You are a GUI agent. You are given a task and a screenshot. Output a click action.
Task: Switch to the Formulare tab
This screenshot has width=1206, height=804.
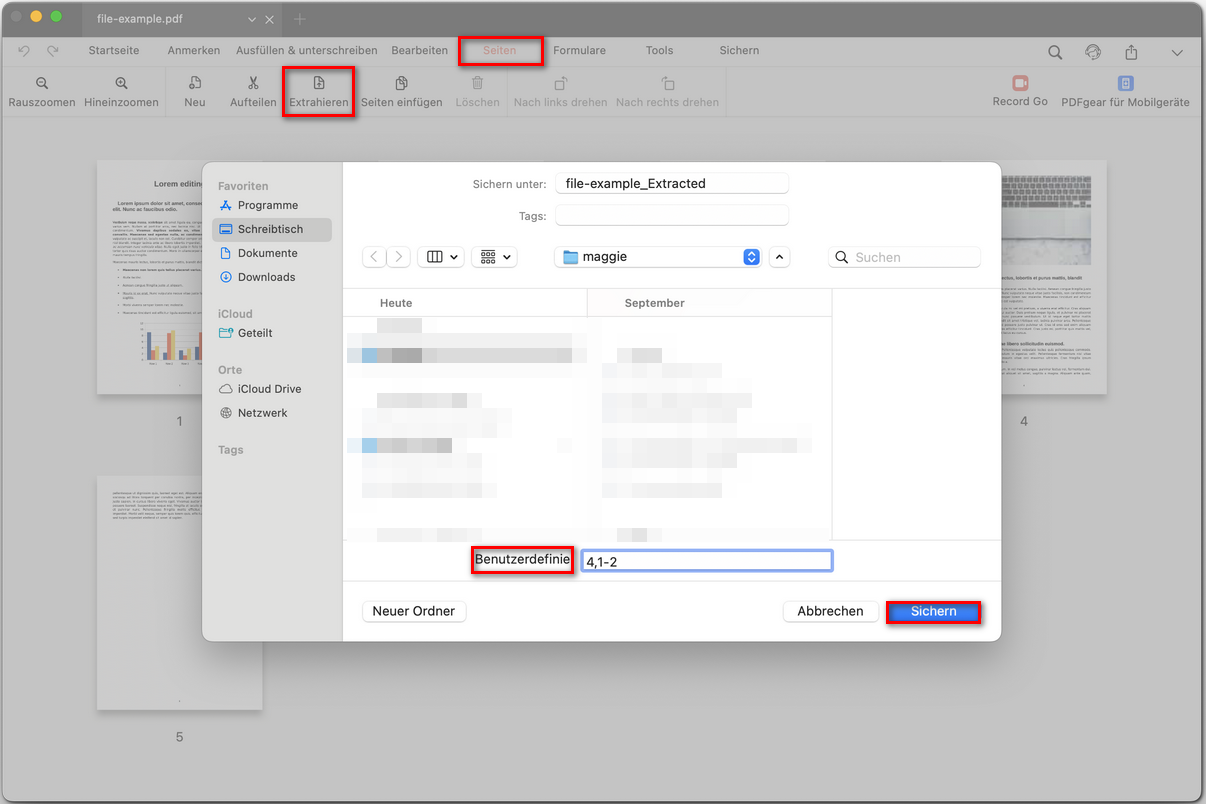pos(579,50)
